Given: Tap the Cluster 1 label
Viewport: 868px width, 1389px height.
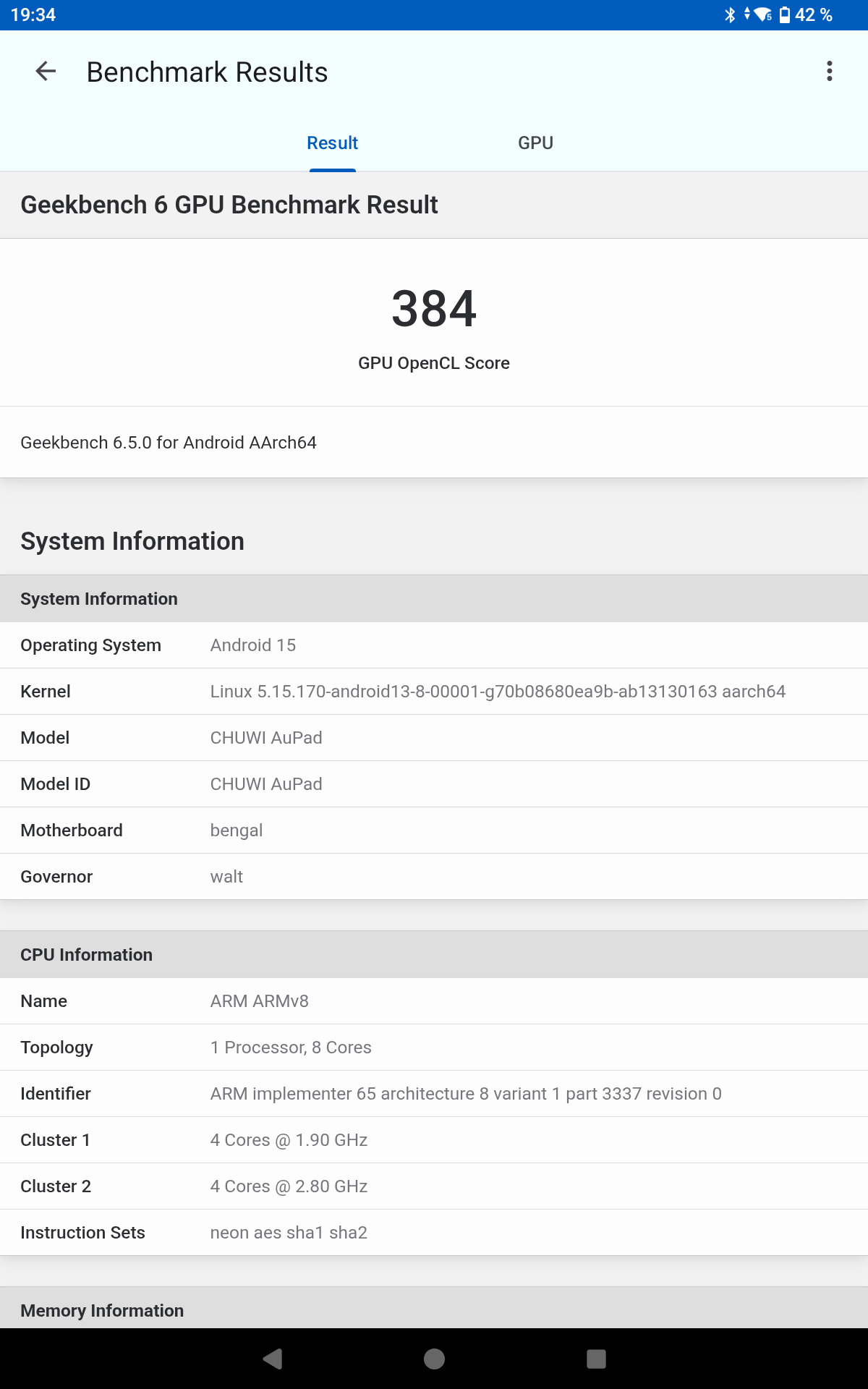Looking at the screenshot, I should pyautogui.click(x=56, y=1140).
